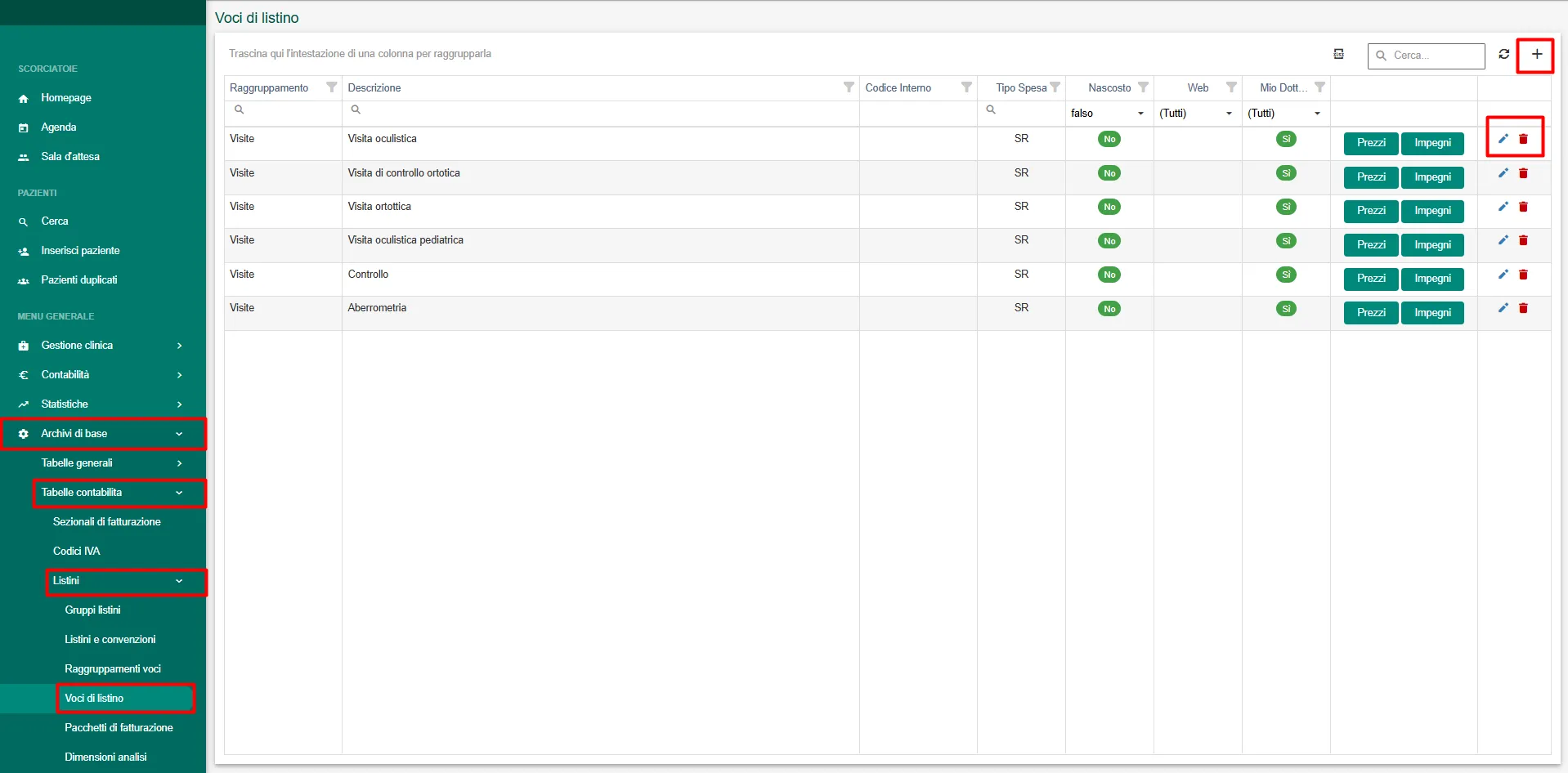Click pencil icon for the Controllo row
The height and width of the screenshot is (773, 1568).
[1503, 275]
